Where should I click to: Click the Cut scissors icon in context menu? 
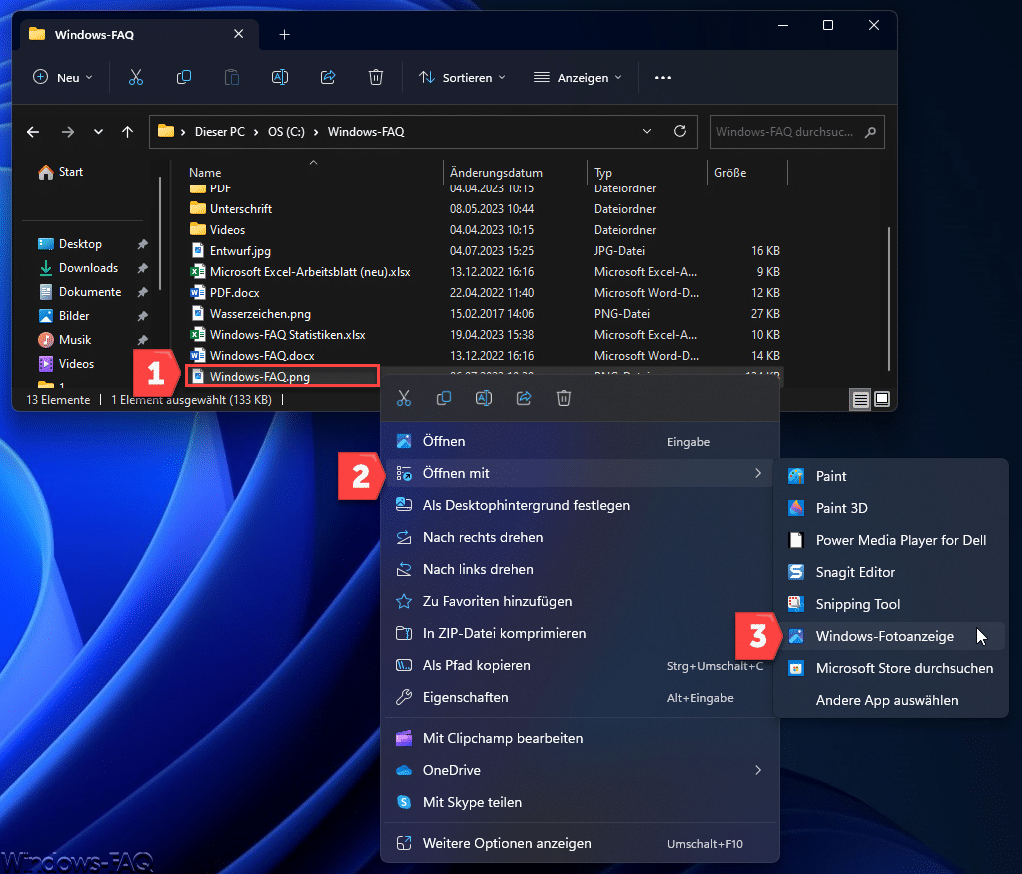pos(404,398)
